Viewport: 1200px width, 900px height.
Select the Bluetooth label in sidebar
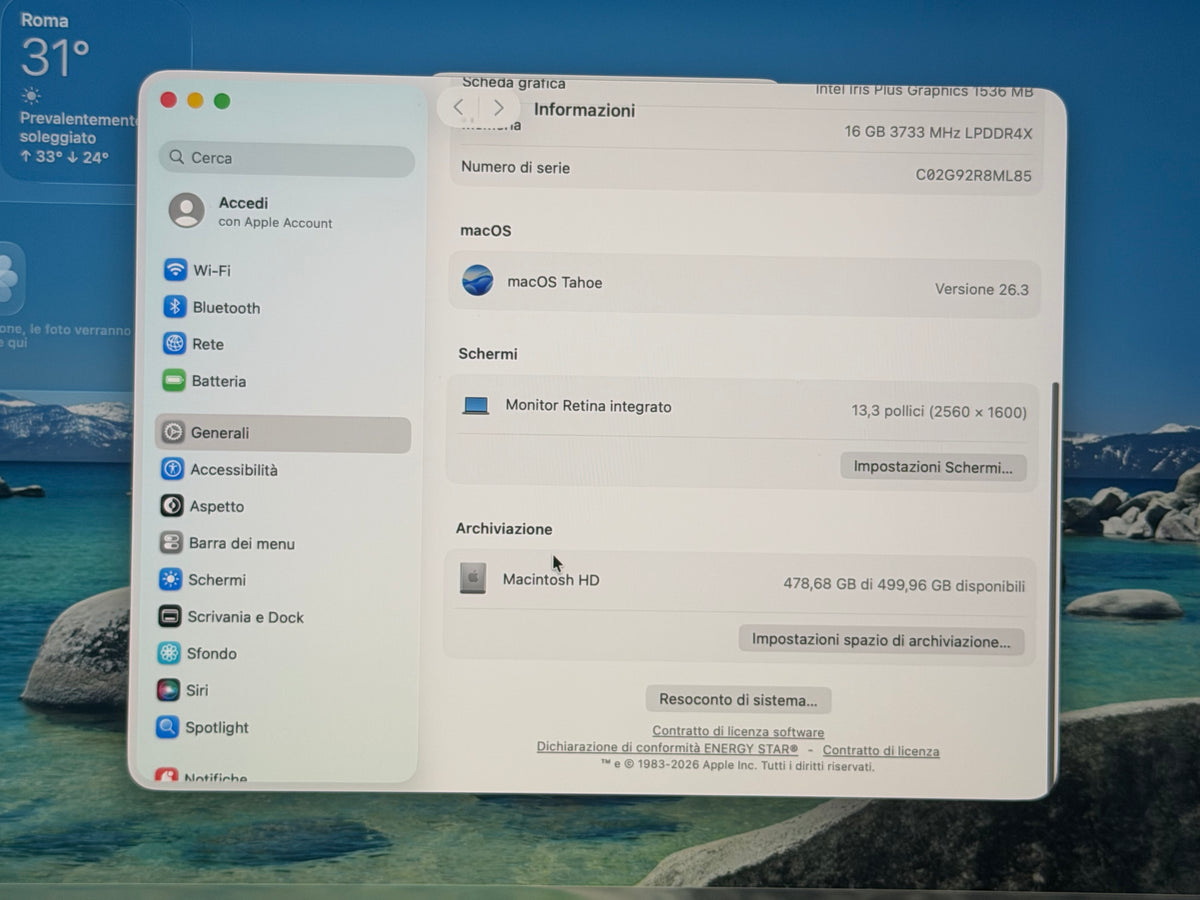(x=227, y=308)
